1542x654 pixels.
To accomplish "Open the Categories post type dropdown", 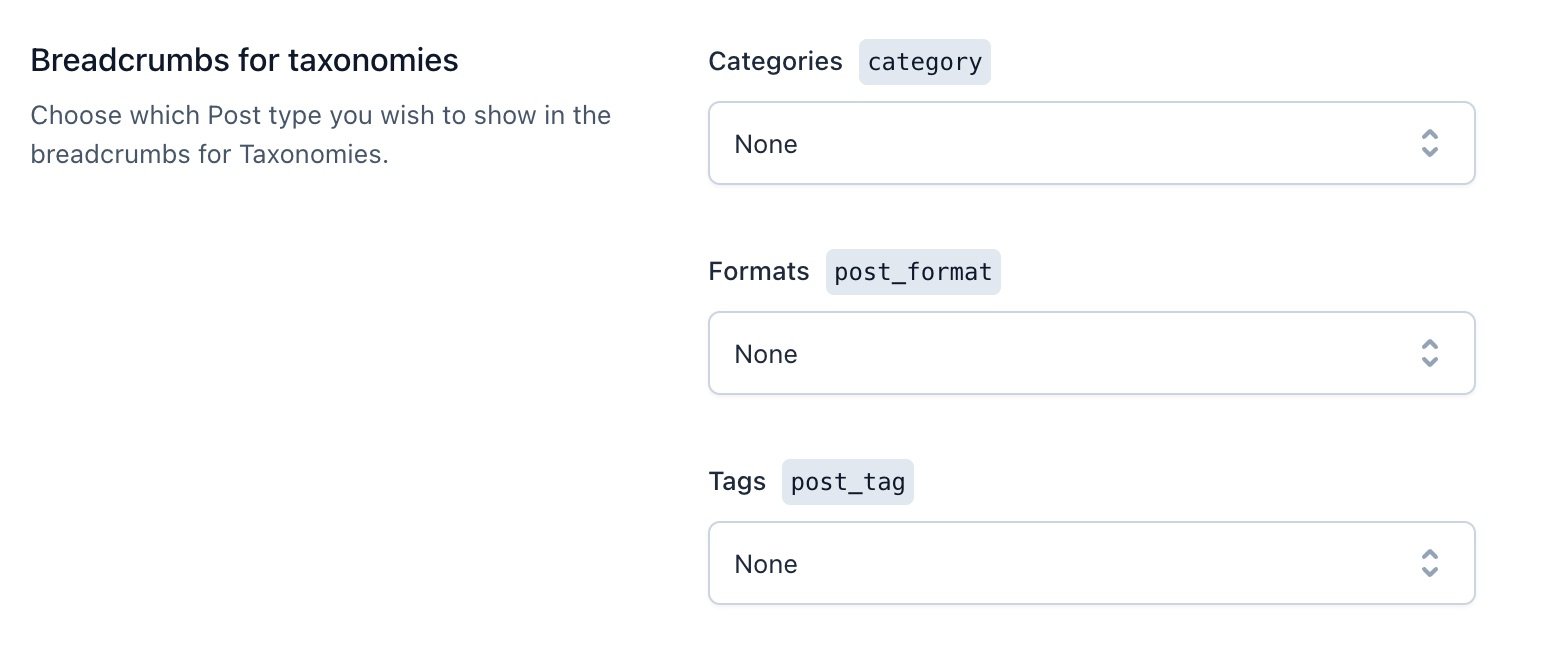I will [x=1091, y=143].
